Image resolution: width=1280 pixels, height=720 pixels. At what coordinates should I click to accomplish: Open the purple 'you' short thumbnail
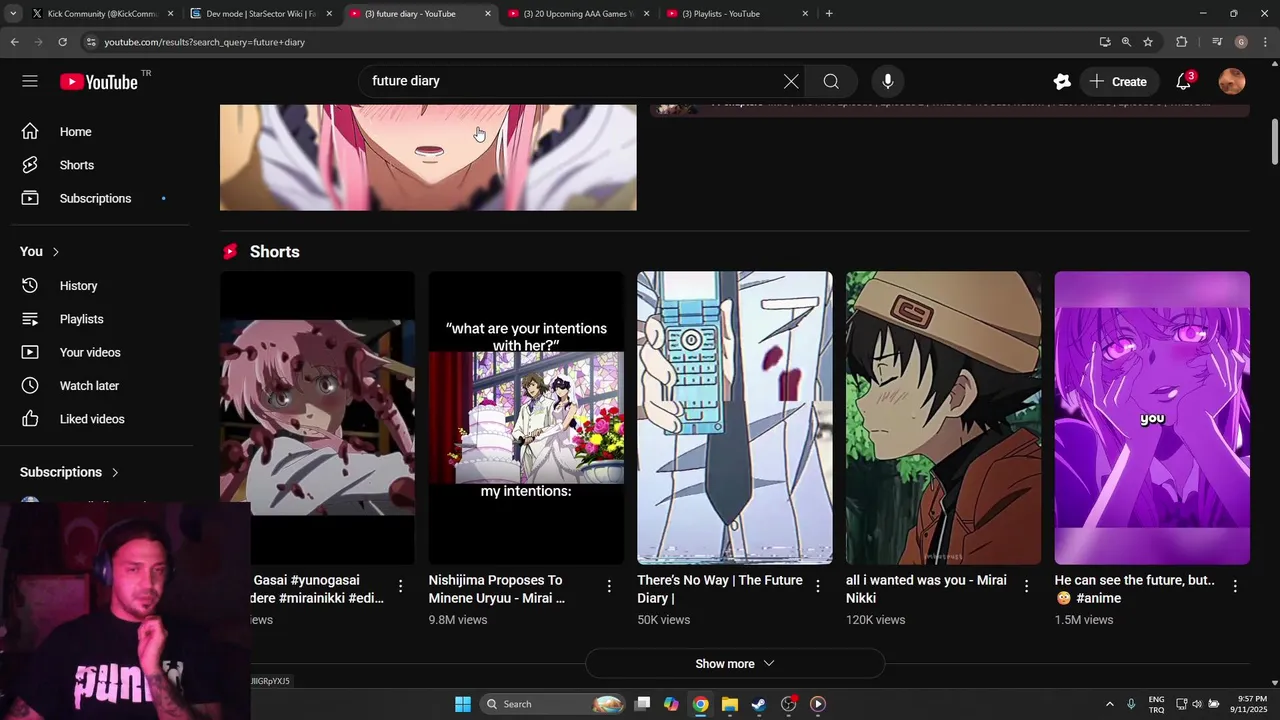(1152, 418)
